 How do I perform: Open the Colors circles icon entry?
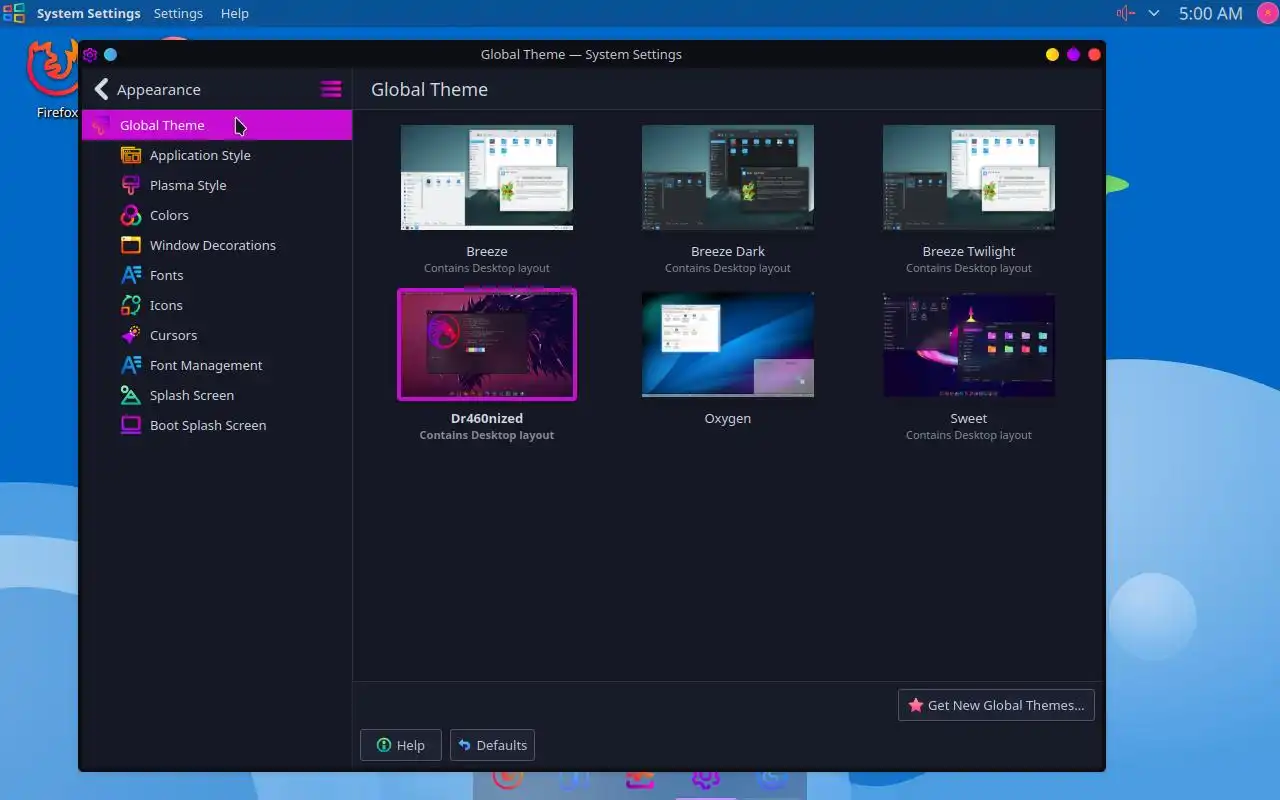click(x=131, y=215)
